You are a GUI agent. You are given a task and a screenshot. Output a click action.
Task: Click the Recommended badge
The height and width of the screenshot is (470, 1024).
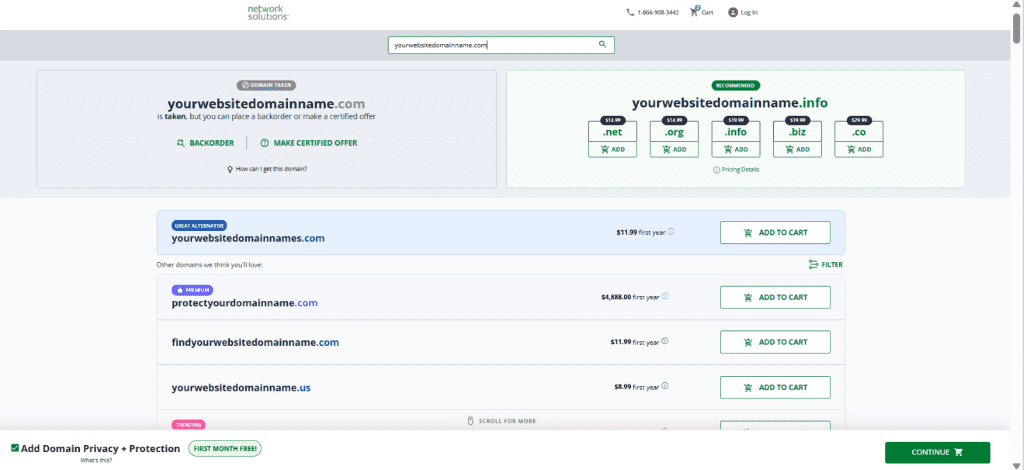pyautogui.click(x=735, y=85)
